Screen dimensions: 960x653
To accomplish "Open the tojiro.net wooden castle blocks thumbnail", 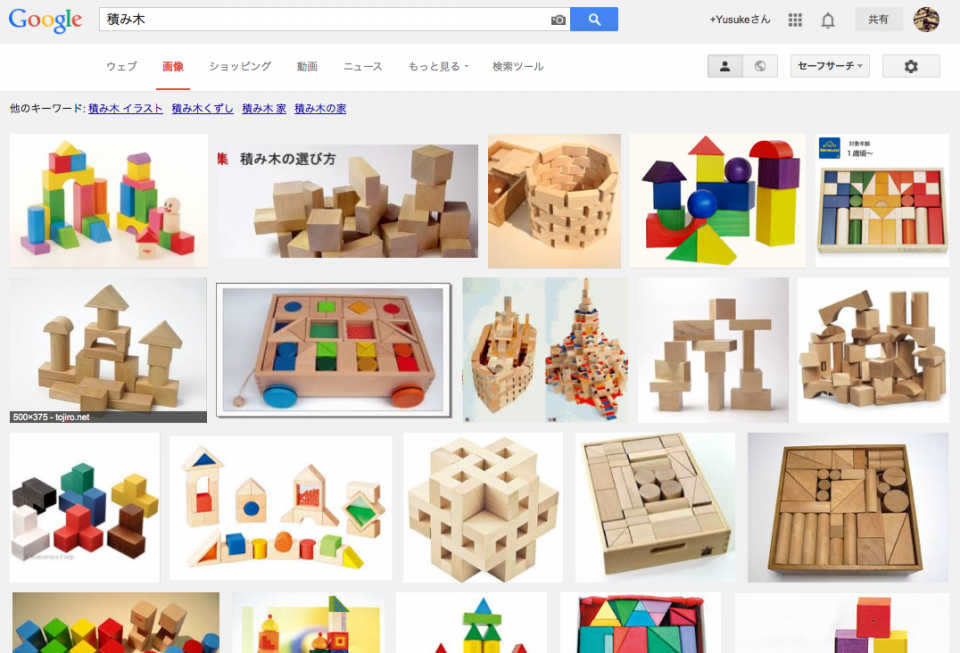I will (108, 350).
